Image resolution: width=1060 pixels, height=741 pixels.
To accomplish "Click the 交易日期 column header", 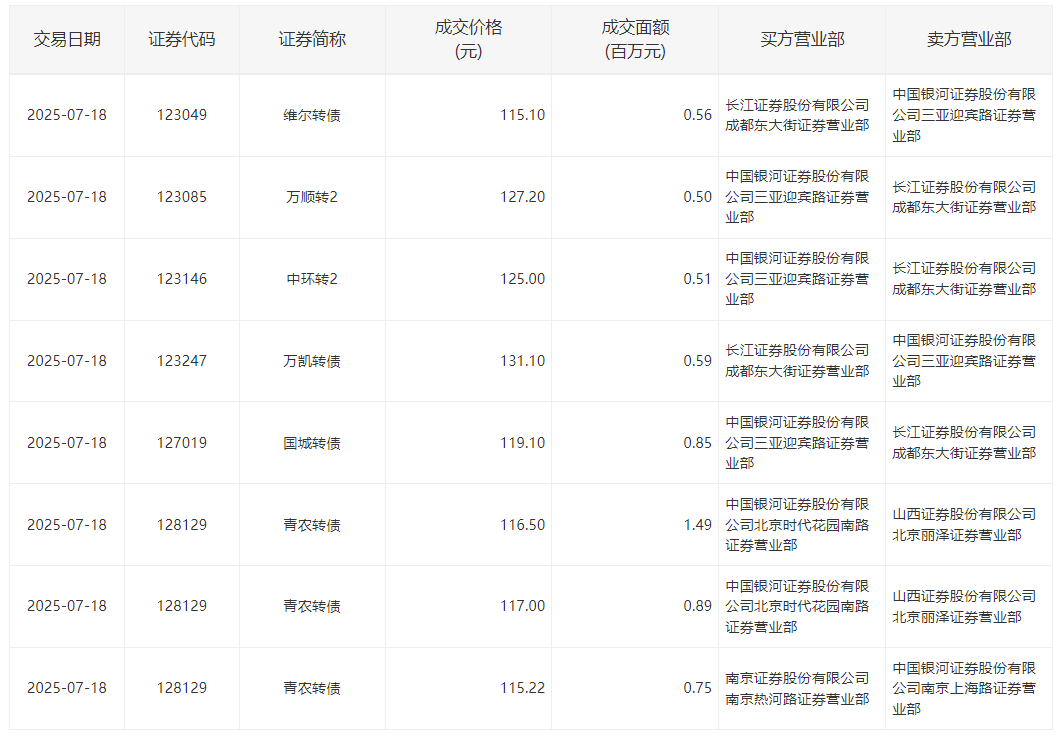I will point(67,40).
